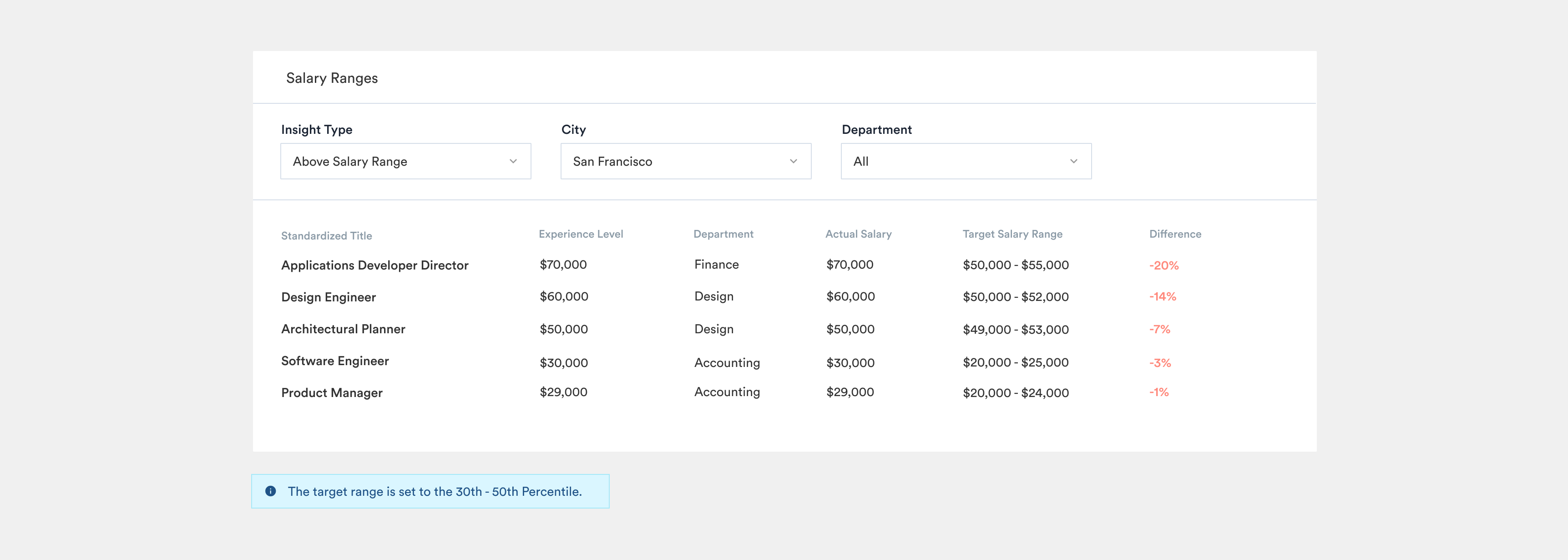Click the $29,000 actual salary cell
The image size is (1568, 560).
[850, 392]
